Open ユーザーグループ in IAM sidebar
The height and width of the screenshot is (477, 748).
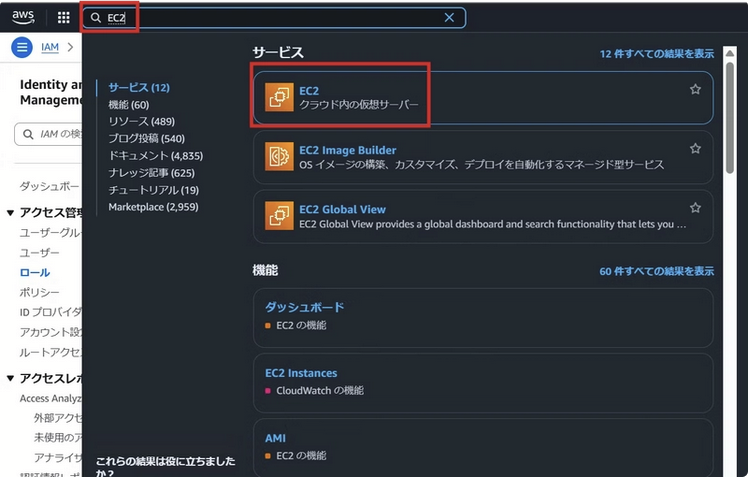pos(51,233)
